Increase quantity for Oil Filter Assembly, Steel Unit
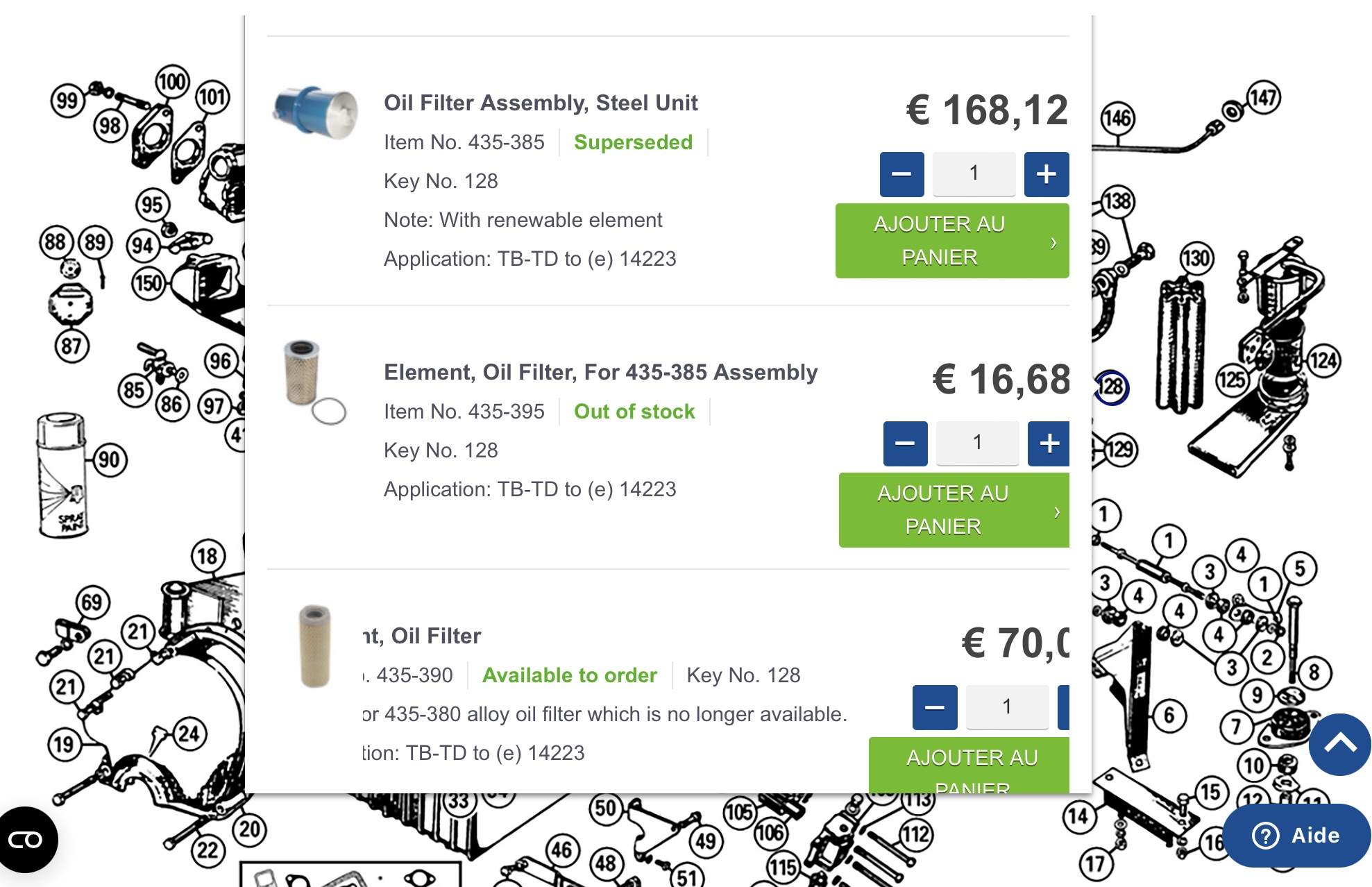Screen dimensions: 1372x887 (x=1046, y=174)
